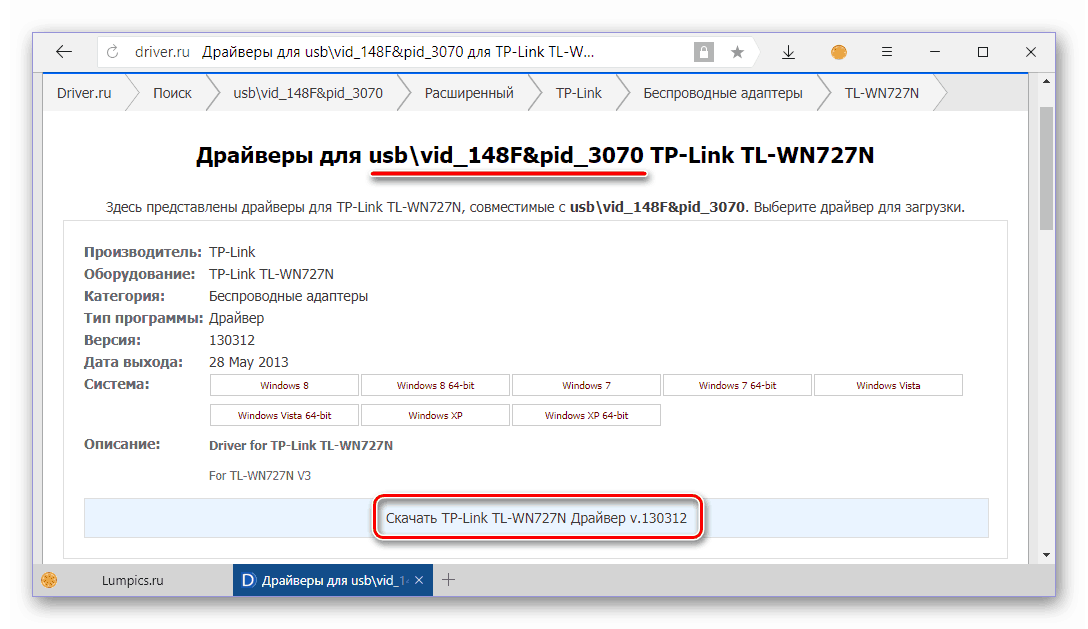Close the browser window

point(1030,52)
